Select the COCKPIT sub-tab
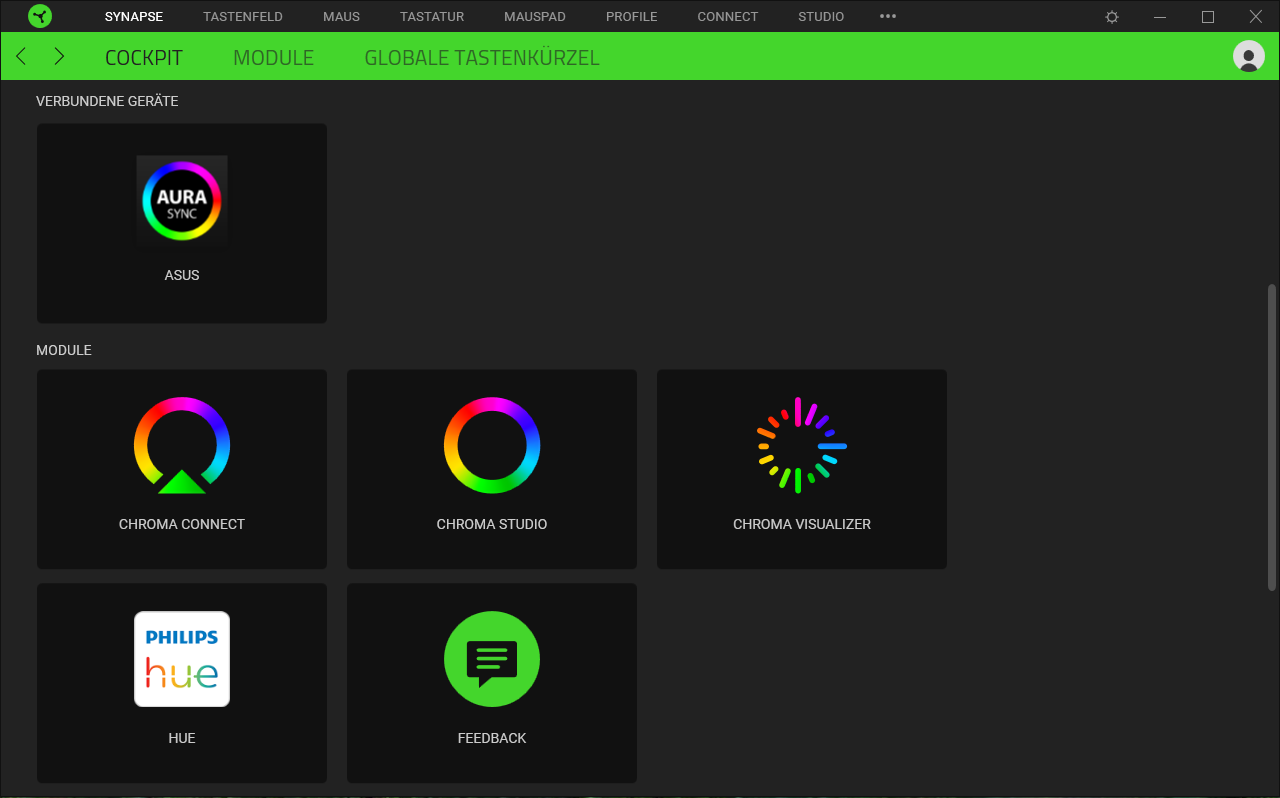This screenshot has width=1280, height=798. click(x=144, y=58)
